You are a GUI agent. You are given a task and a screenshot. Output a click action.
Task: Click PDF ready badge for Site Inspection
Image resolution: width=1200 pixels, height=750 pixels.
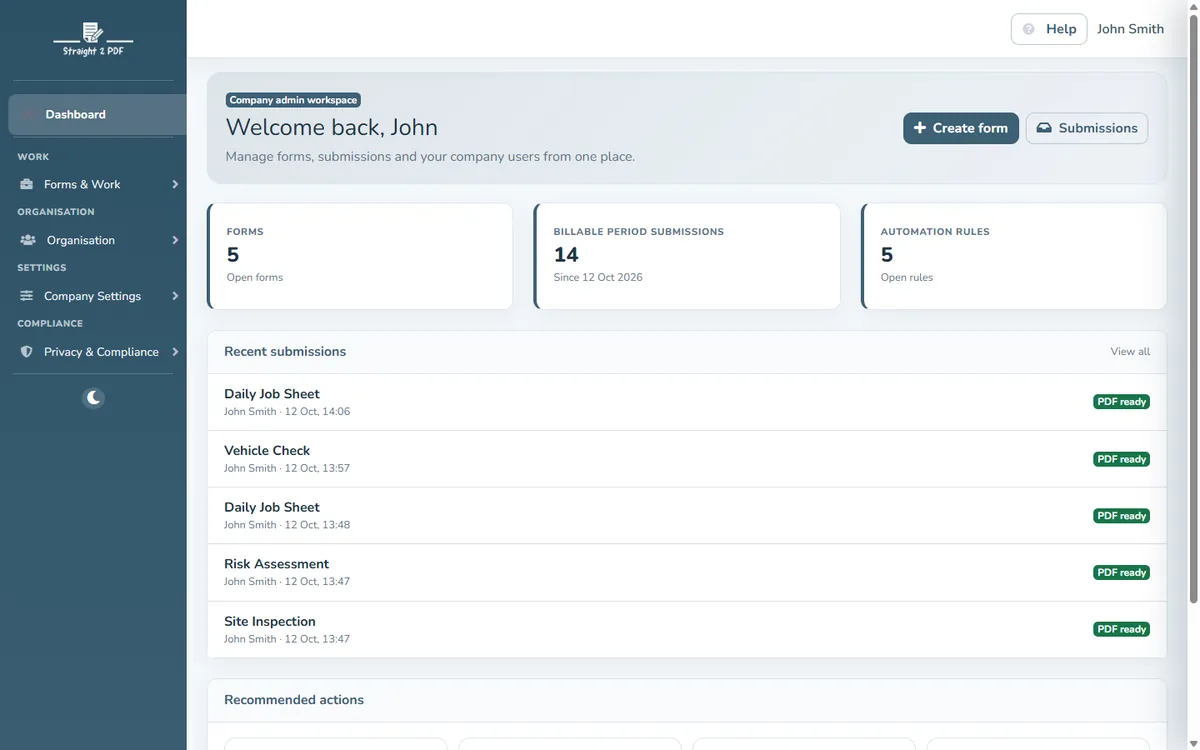1121,630
